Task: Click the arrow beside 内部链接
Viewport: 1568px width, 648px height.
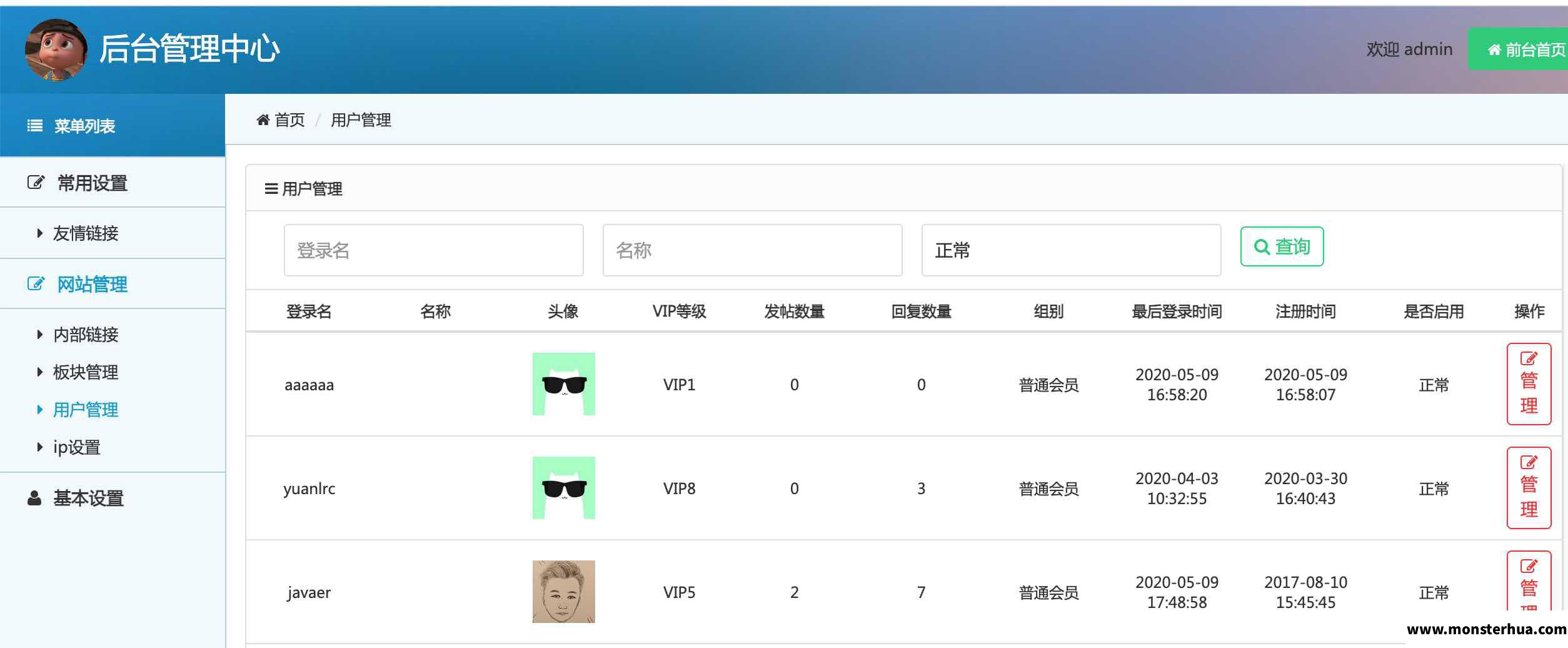Action: 39,335
